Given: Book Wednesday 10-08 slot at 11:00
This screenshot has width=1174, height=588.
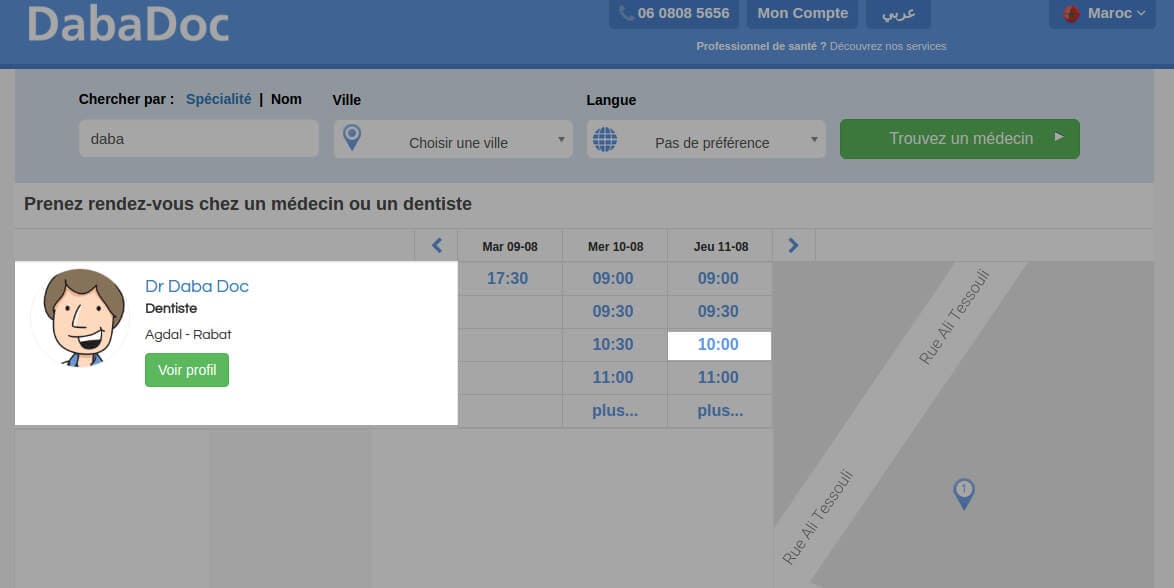Looking at the screenshot, I should (613, 378).
